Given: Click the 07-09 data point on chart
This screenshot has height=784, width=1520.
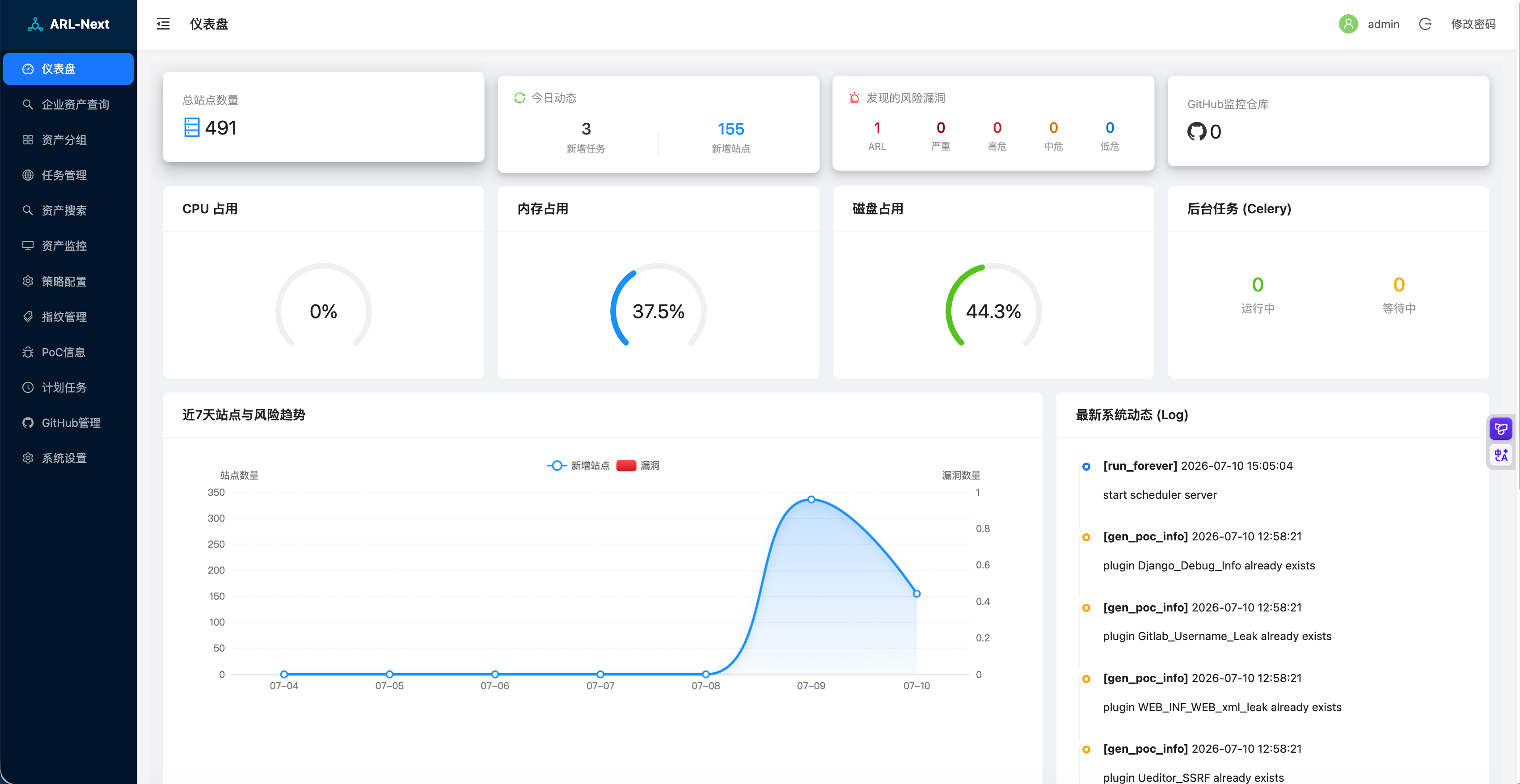Looking at the screenshot, I should [x=811, y=499].
